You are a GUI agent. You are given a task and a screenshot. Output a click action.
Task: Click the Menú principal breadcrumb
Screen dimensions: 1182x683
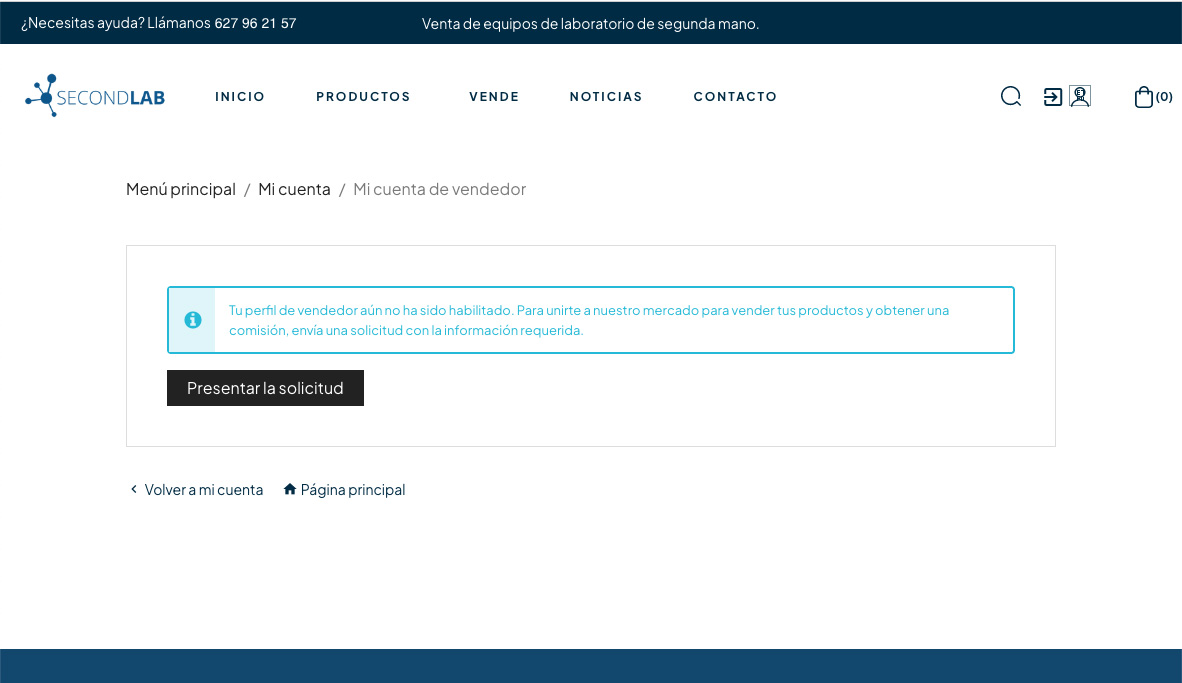coord(181,189)
